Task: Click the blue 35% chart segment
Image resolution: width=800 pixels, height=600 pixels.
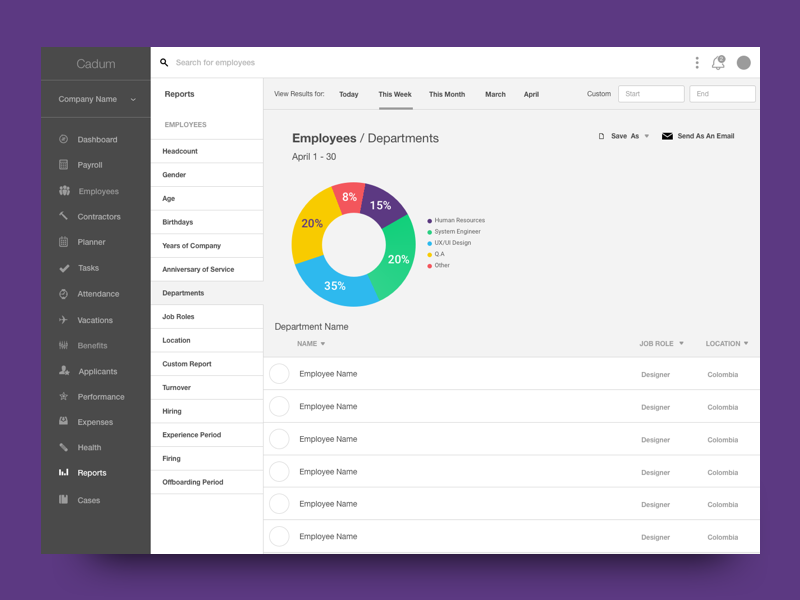Action: 334,286
